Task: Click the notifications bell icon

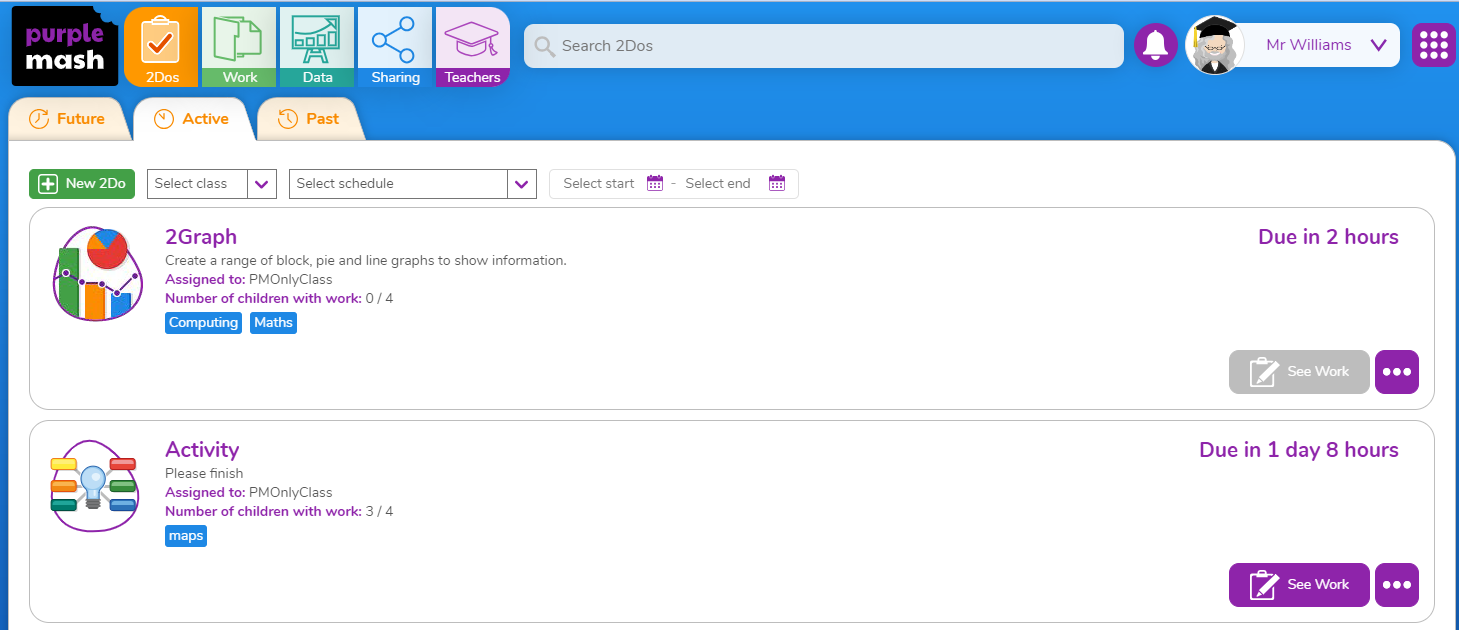Action: pyautogui.click(x=1156, y=46)
